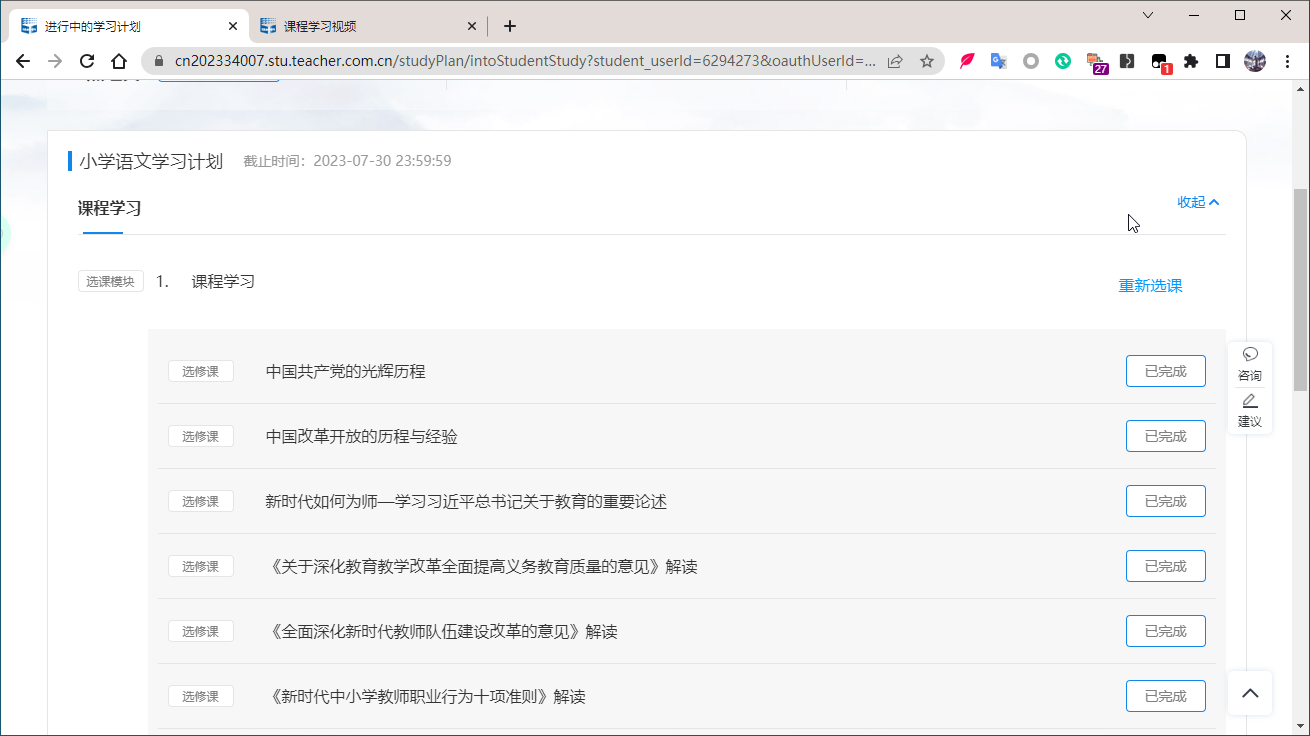
Task: Open the Chrome side panel icon
Action: pyautogui.click(x=1222, y=61)
